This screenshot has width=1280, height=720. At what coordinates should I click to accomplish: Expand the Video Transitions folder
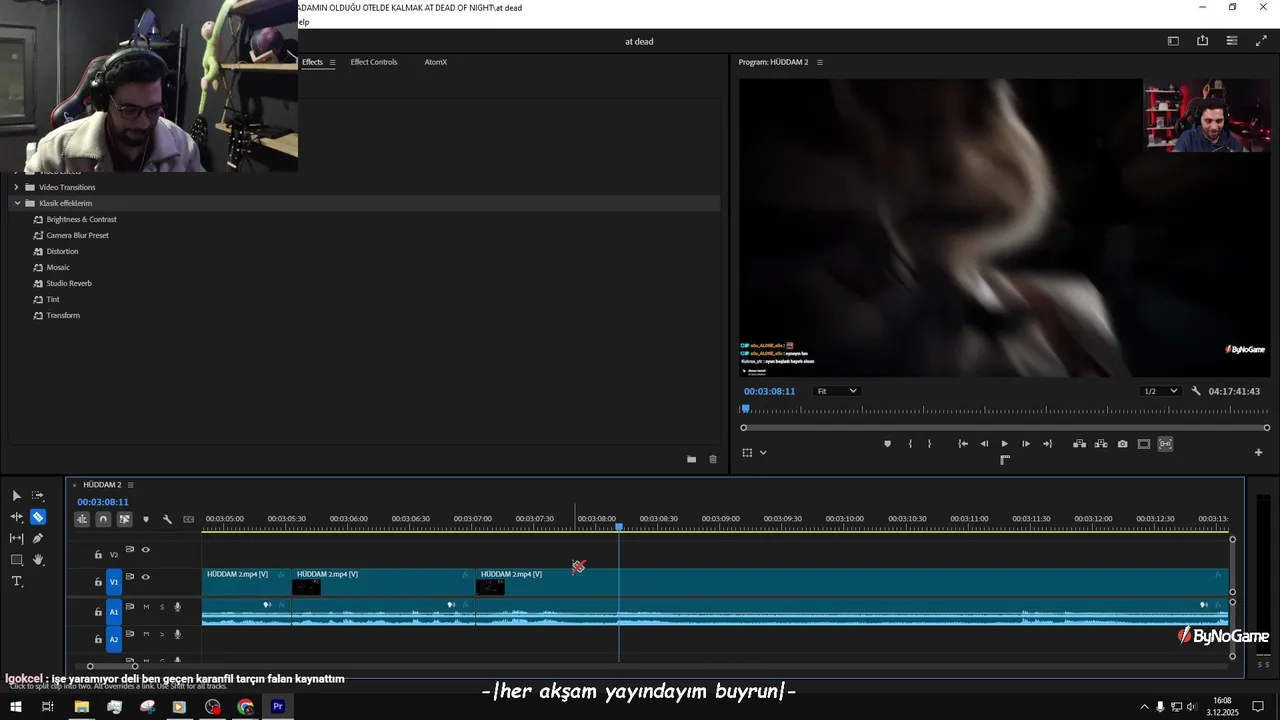(16, 187)
